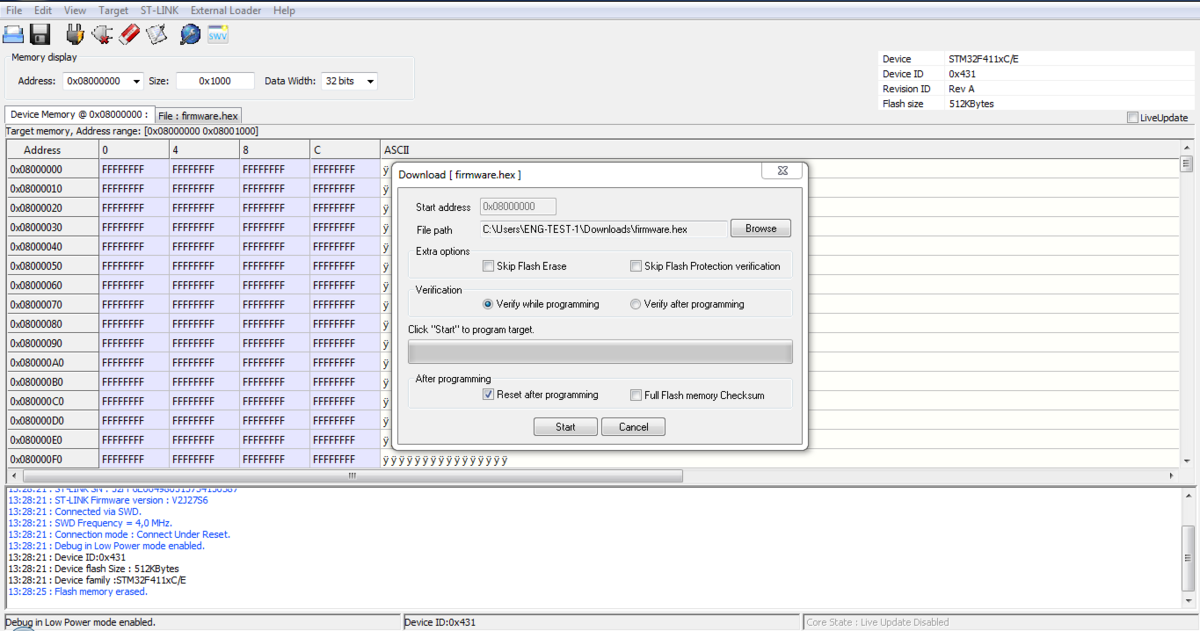
Task: Click the Save file floppy icon
Action: tap(40, 35)
